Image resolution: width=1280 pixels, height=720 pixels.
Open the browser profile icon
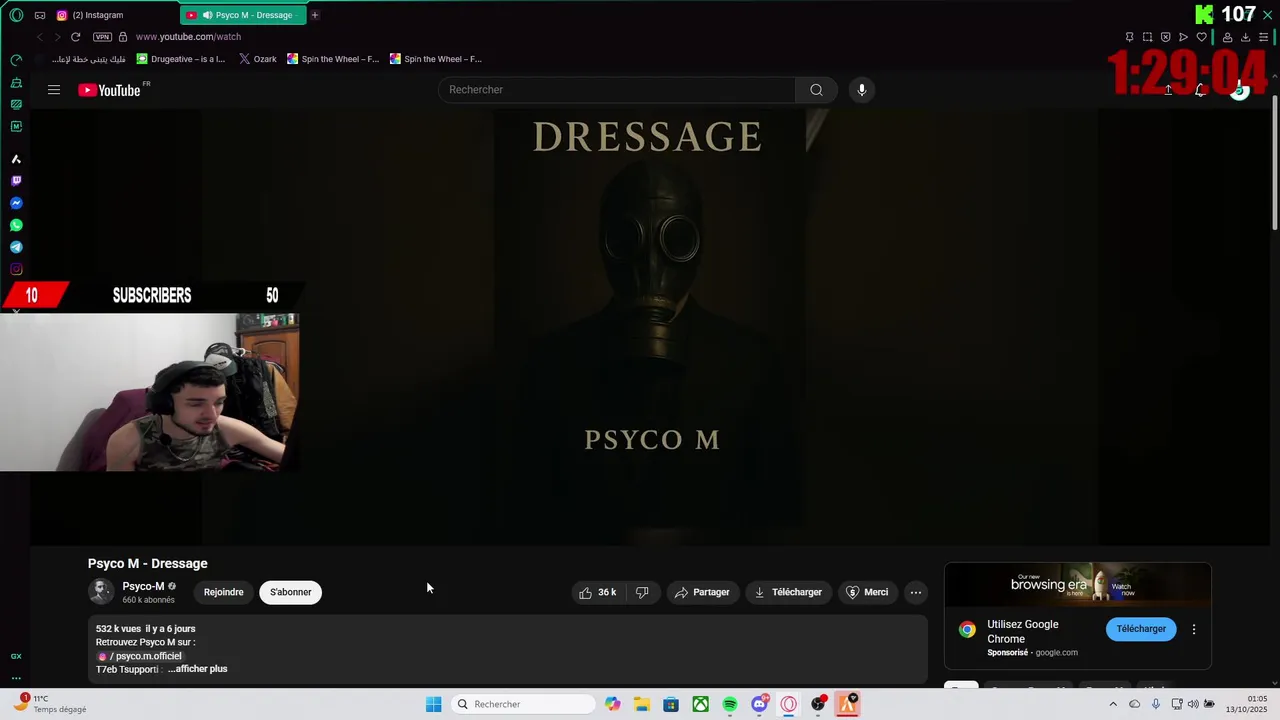tap(1227, 37)
